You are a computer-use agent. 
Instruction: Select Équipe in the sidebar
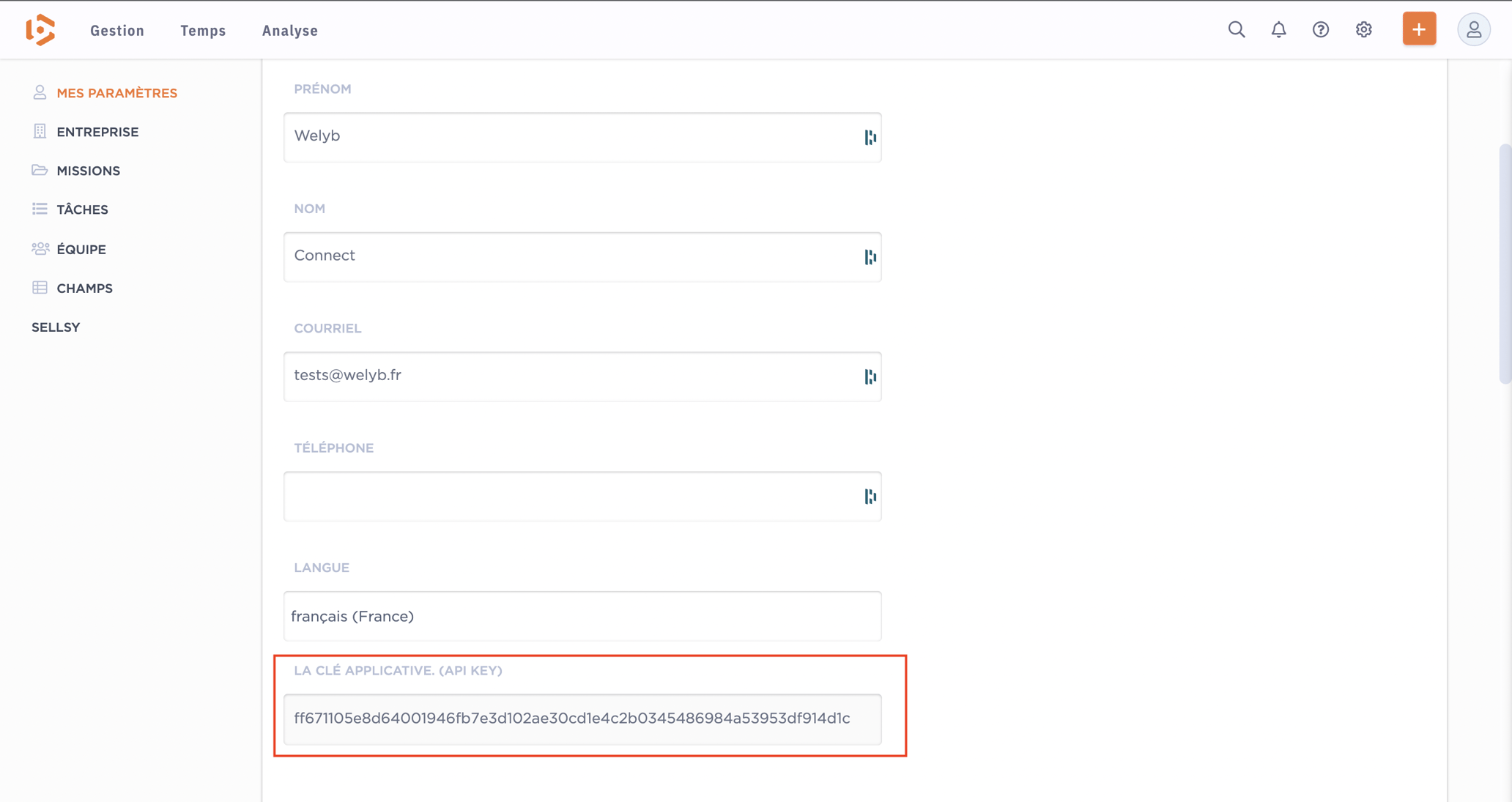pyautogui.click(x=81, y=249)
